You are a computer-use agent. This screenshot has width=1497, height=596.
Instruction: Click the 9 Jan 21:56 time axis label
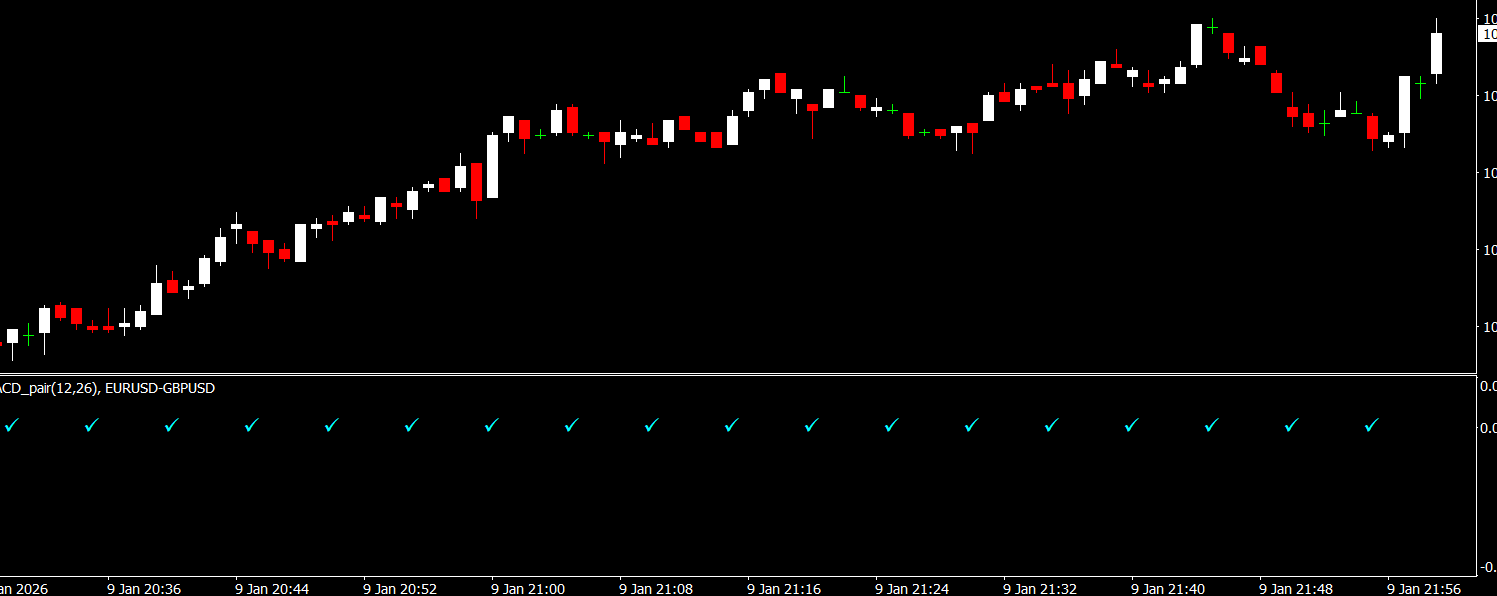tap(1424, 588)
